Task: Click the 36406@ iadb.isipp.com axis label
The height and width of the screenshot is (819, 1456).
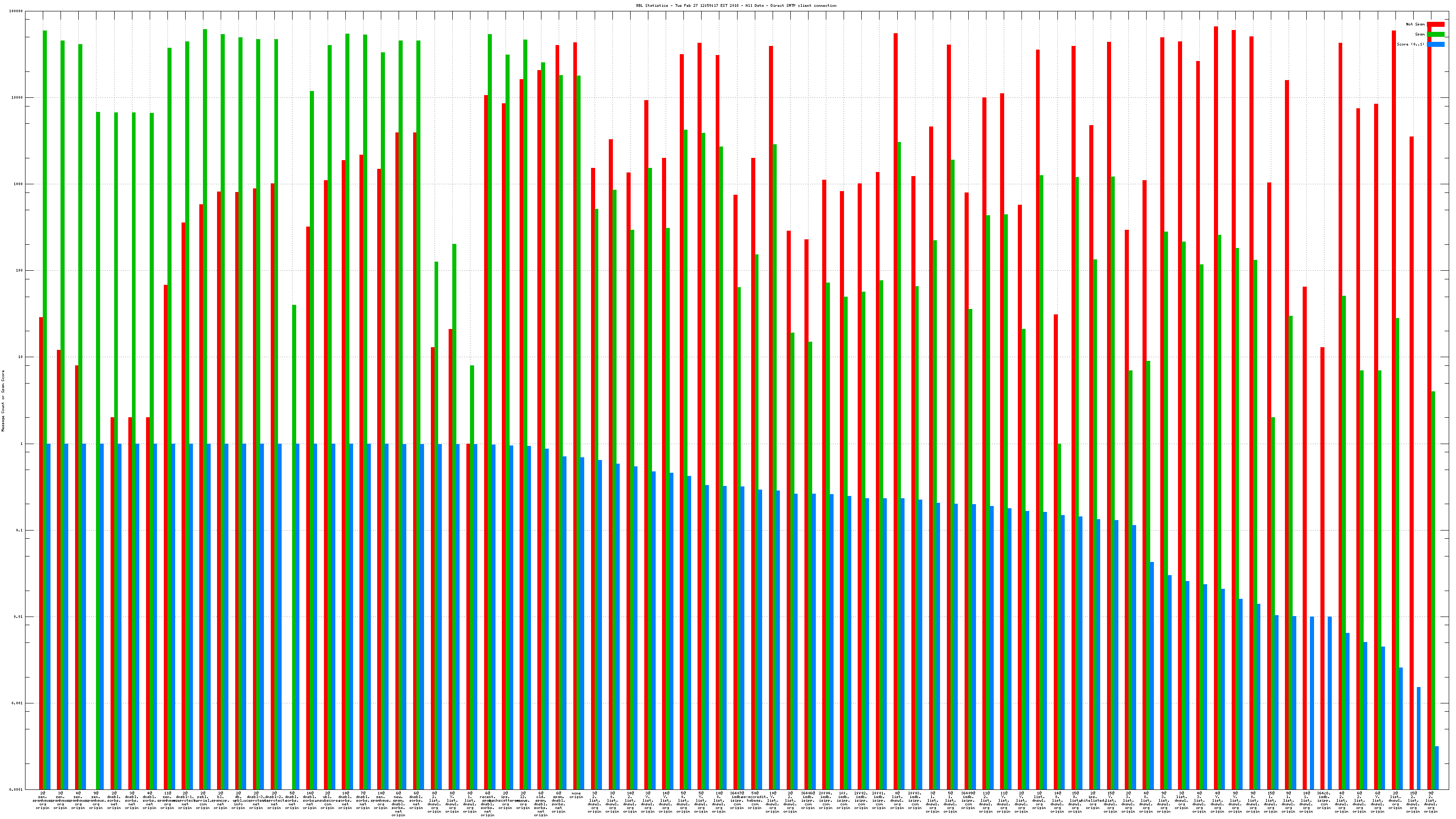Action: click(808, 800)
